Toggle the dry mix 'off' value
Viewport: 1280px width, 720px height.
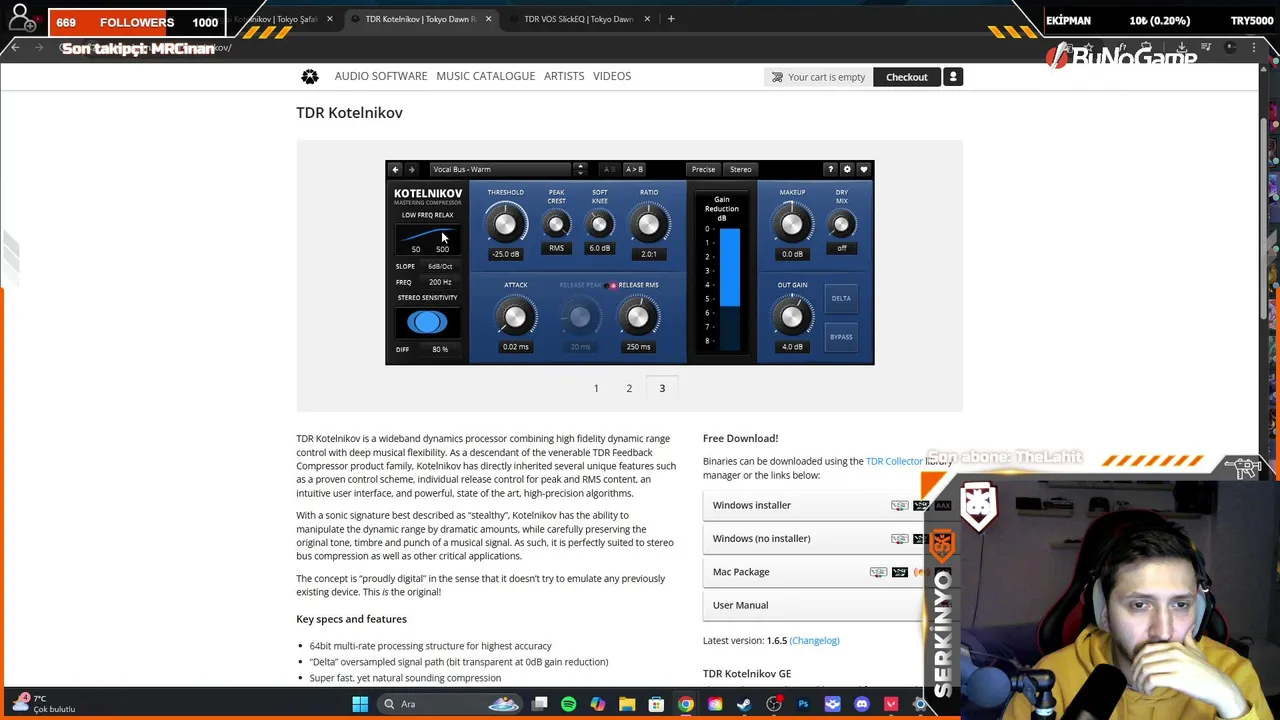coord(842,248)
